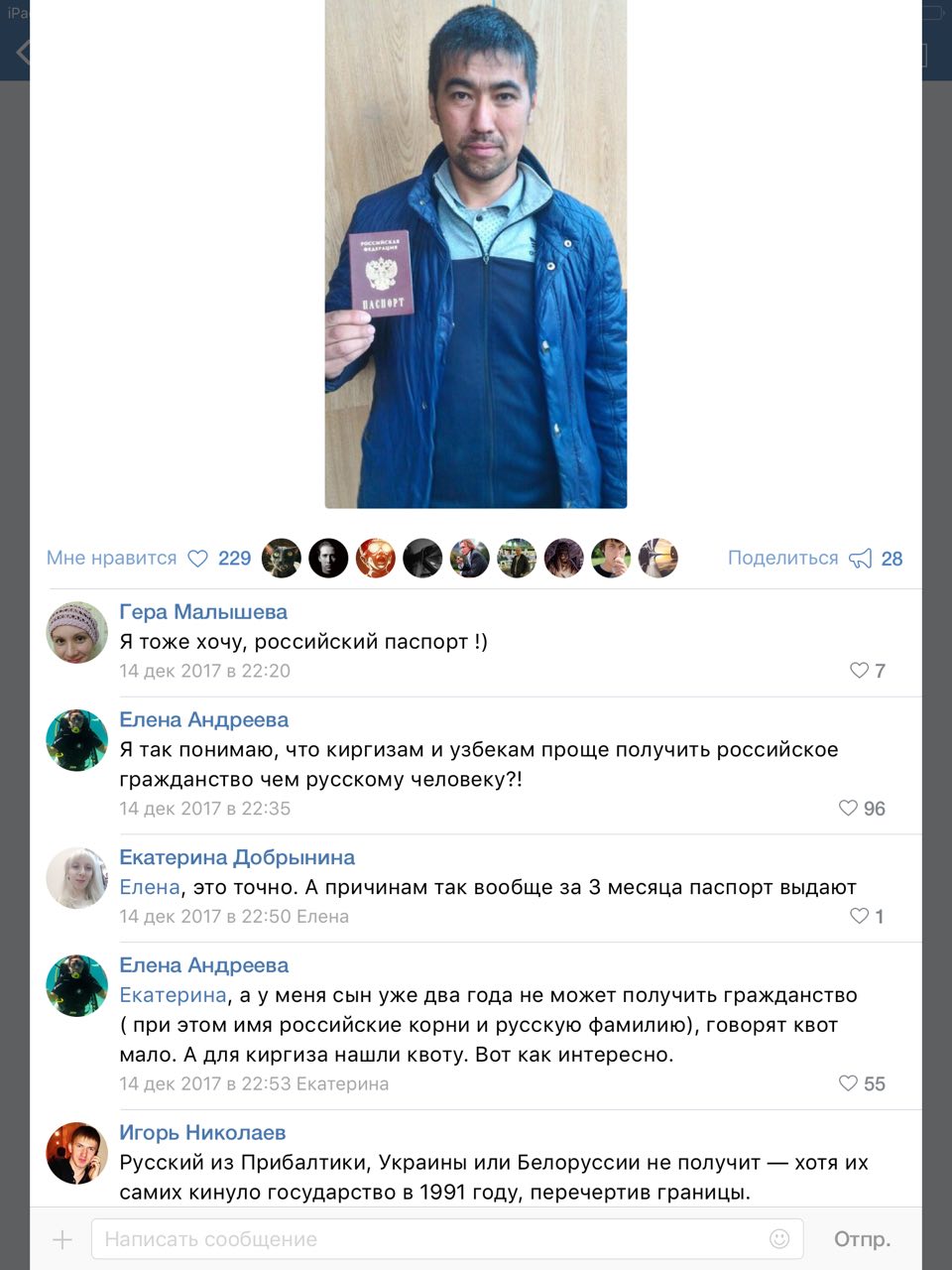Tap the plus attachment icon
Image resolution: width=952 pixels, height=1270 pixels.
62,1239
